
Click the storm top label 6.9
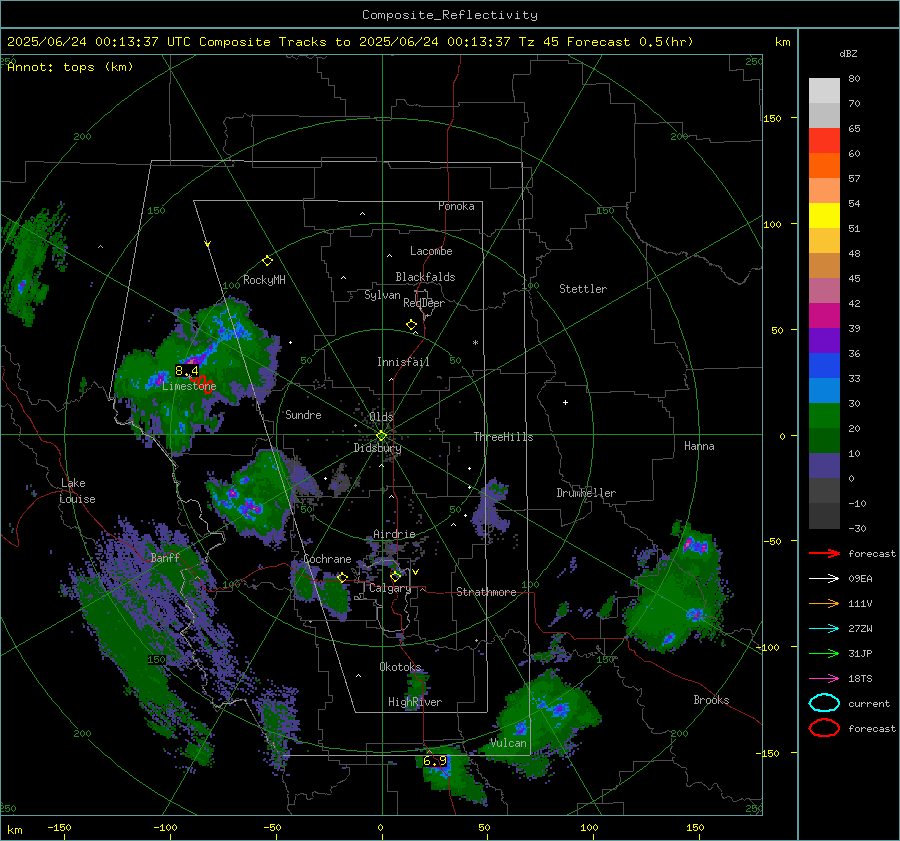435,761
